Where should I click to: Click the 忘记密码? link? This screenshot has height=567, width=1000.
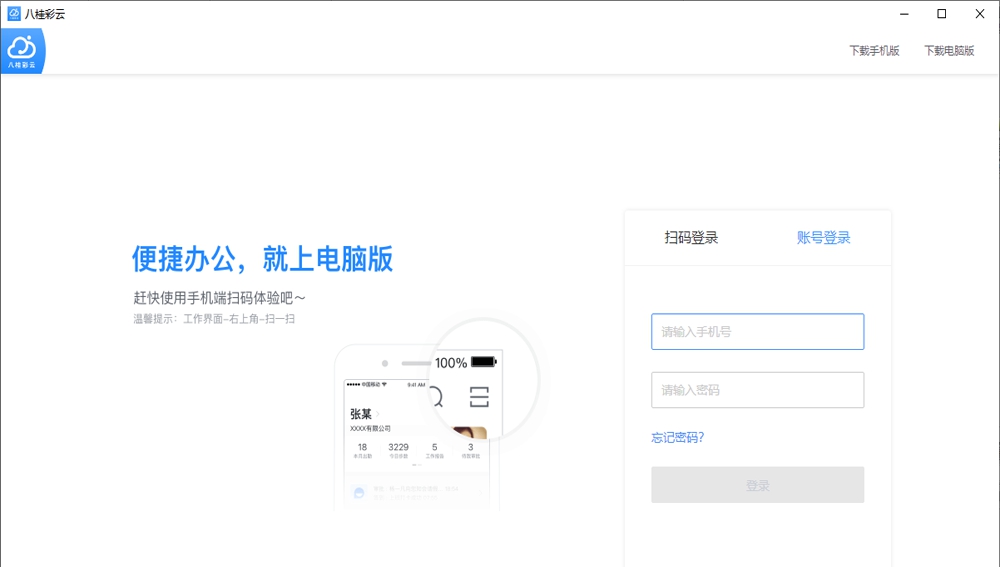coord(677,438)
